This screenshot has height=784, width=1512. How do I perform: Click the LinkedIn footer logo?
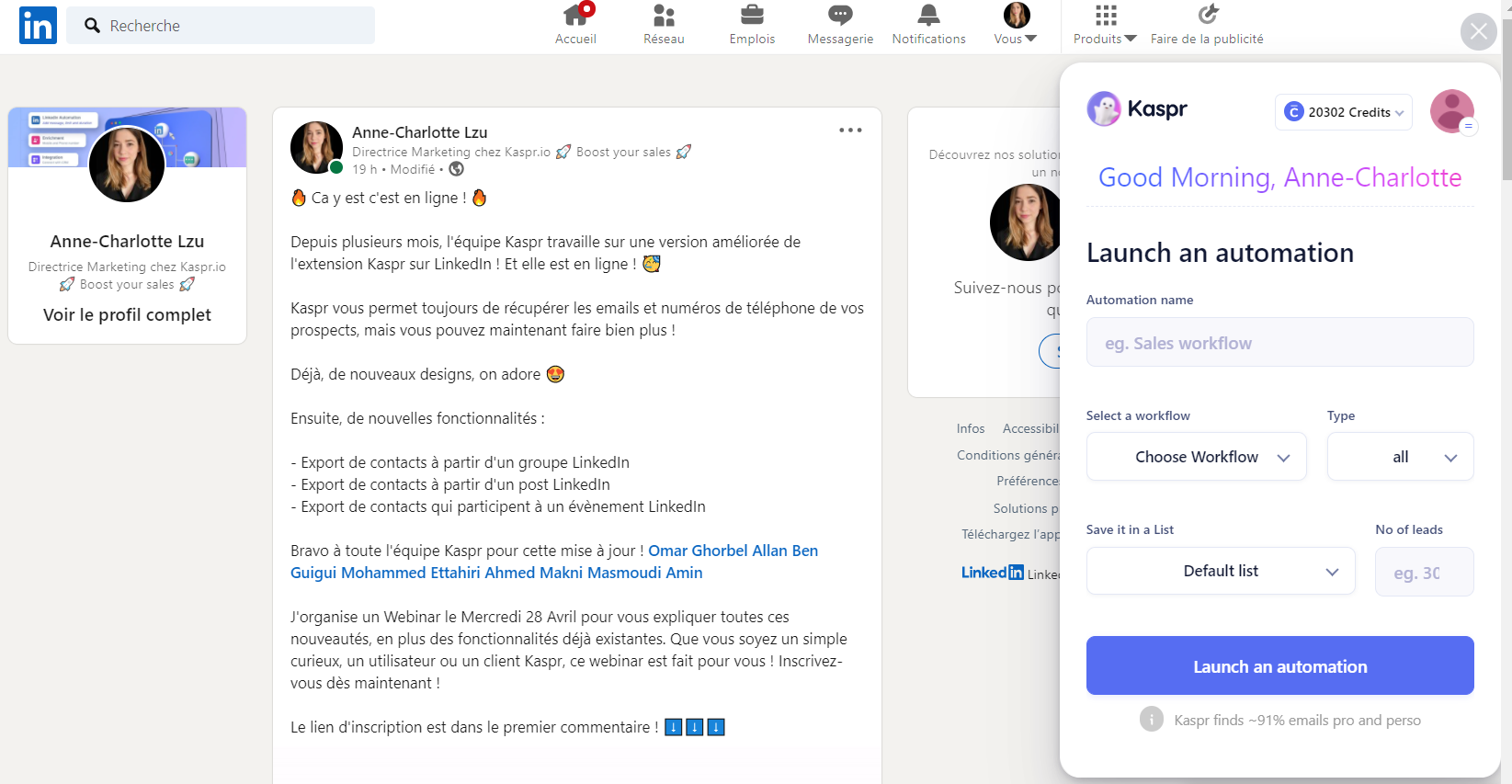click(x=993, y=573)
